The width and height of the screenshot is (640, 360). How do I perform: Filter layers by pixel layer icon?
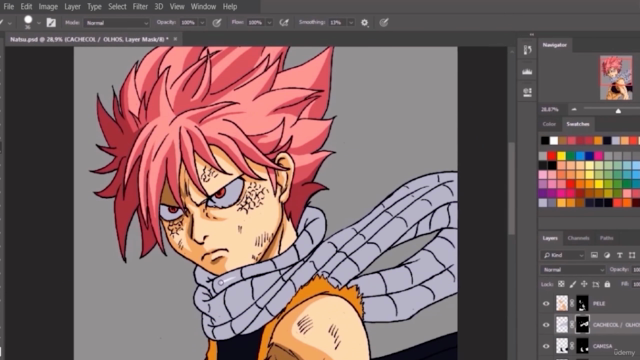594,255
